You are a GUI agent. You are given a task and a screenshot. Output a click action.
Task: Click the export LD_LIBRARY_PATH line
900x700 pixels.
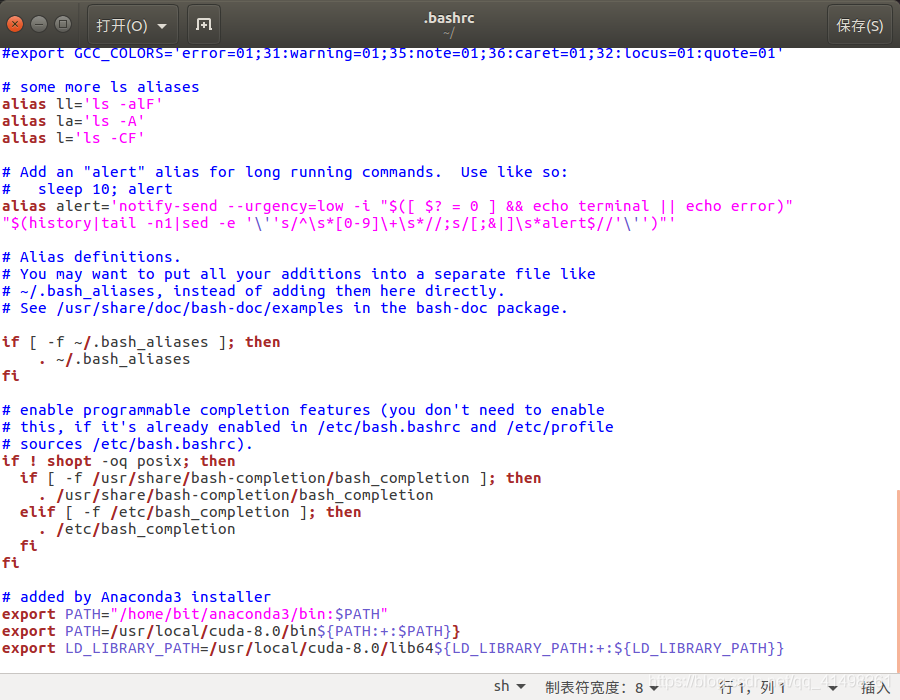393,648
